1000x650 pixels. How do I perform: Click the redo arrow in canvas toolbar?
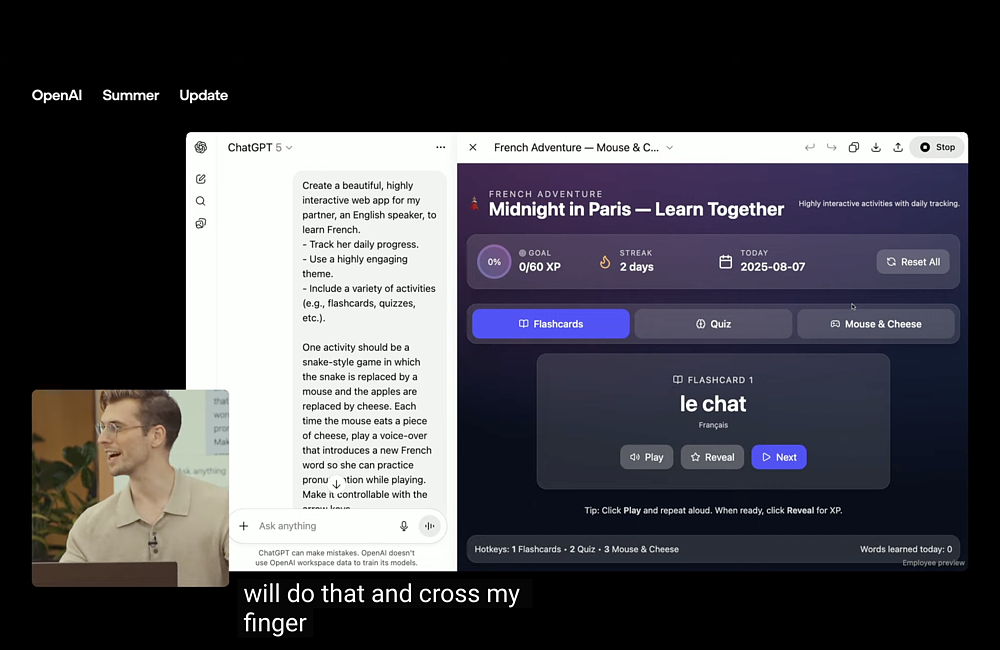pyautogui.click(x=832, y=147)
